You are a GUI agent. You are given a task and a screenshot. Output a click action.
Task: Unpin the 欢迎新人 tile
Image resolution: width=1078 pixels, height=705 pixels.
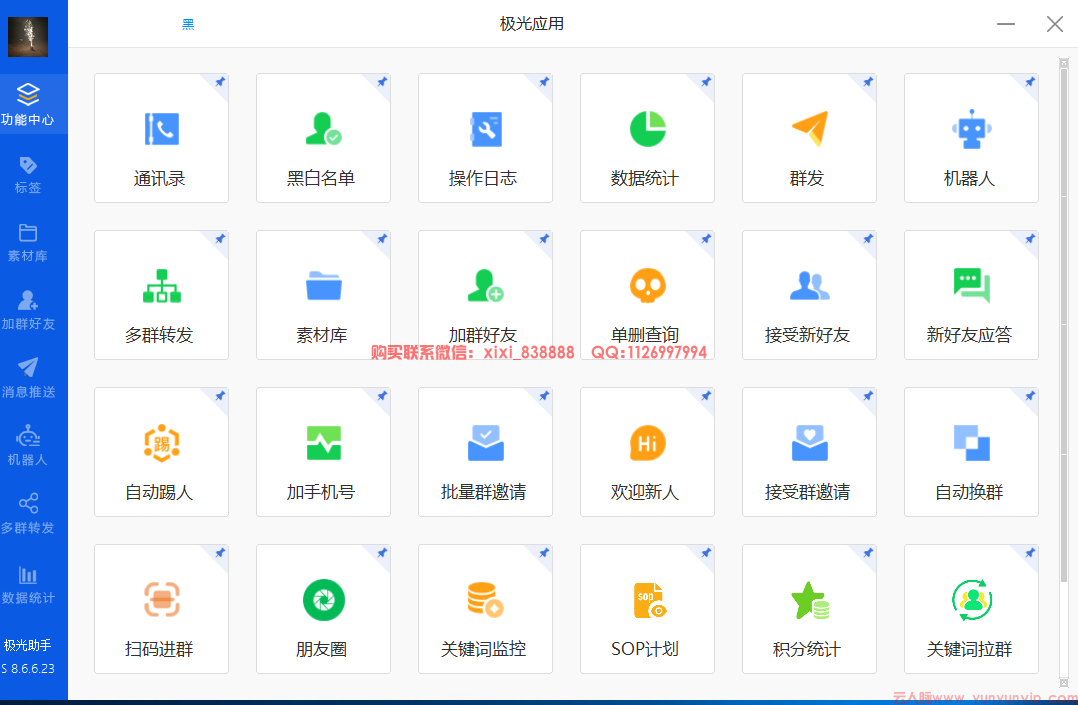click(x=706, y=396)
